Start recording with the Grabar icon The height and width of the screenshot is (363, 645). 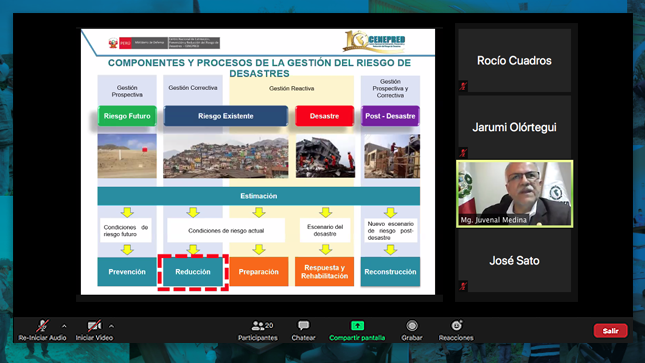(x=412, y=326)
